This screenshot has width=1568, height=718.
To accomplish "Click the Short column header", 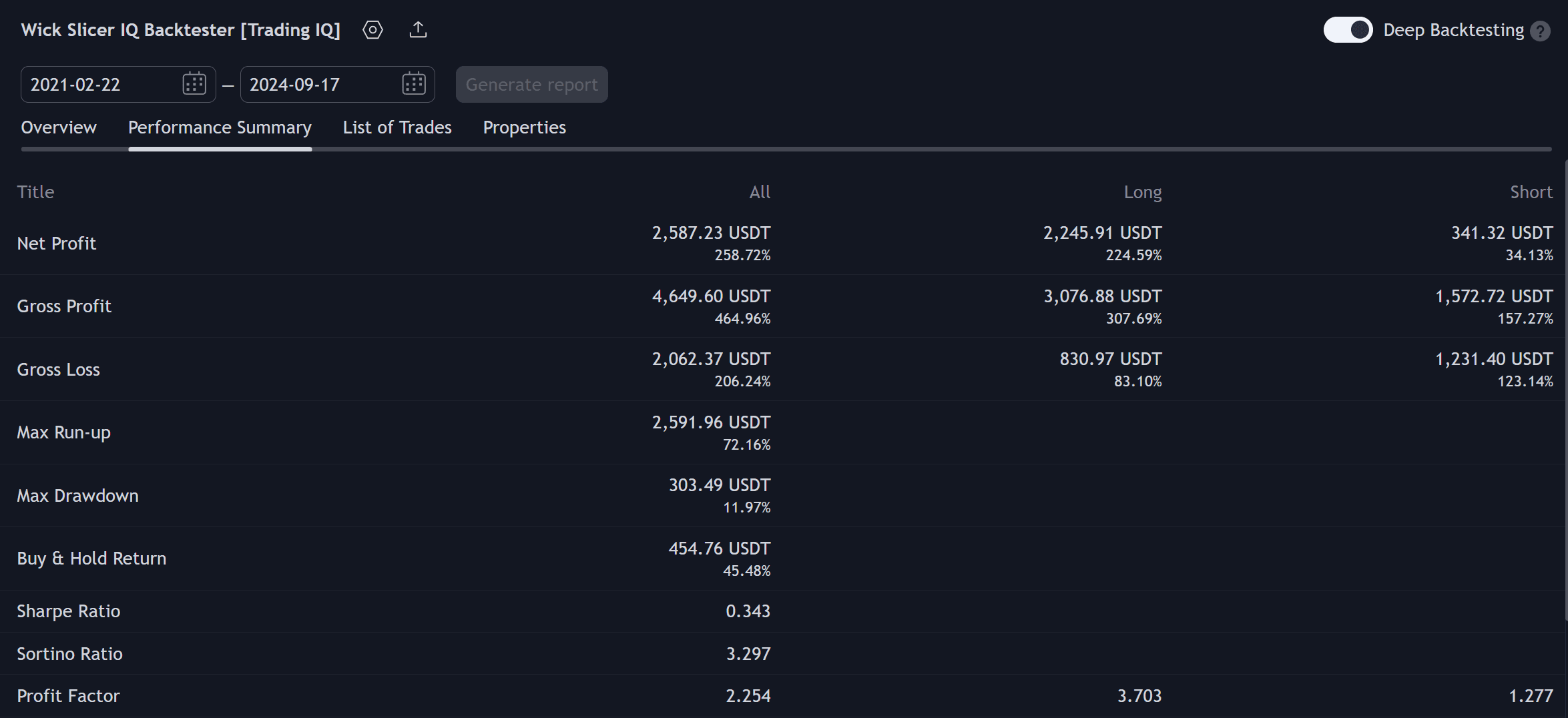I will 1531,192.
